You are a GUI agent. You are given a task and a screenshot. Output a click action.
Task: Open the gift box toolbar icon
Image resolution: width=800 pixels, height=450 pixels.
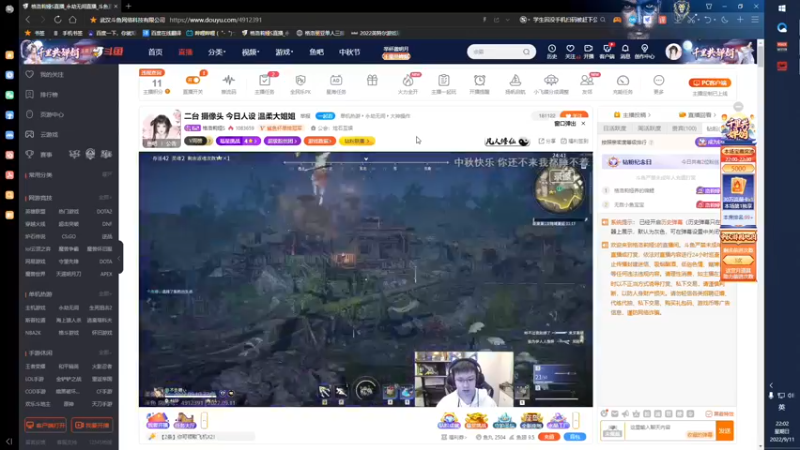click(x=372, y=80)
